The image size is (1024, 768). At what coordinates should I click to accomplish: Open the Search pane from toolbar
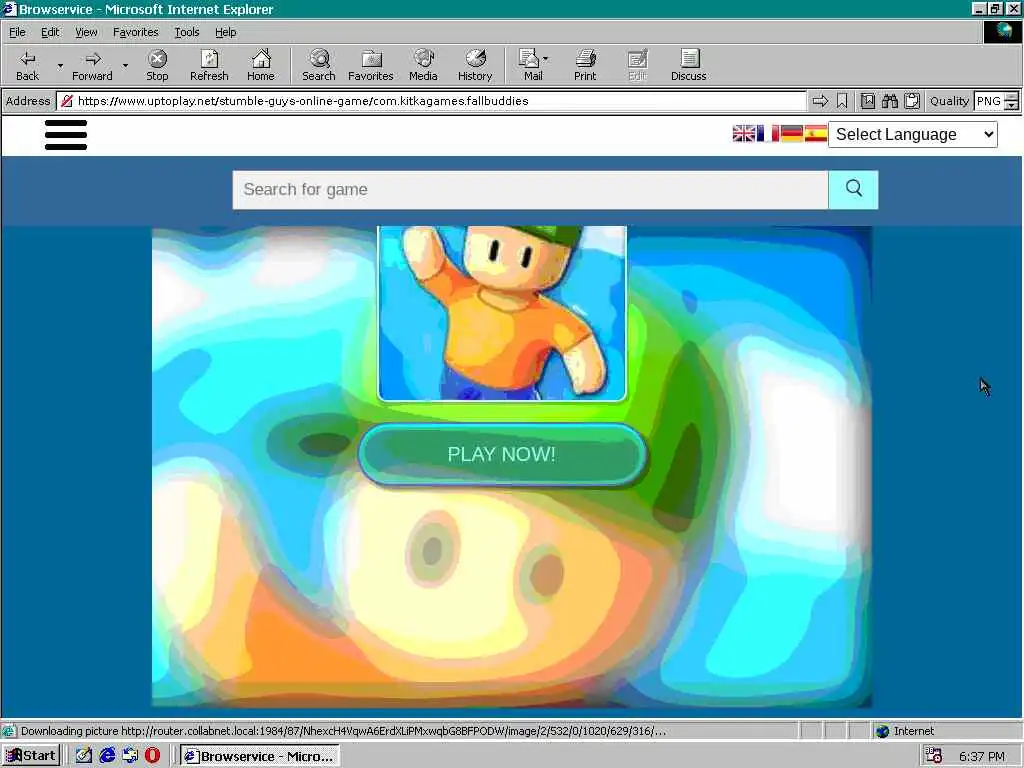click(x=319, y=65)
